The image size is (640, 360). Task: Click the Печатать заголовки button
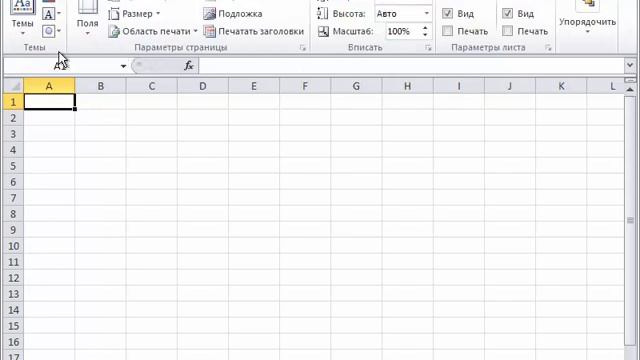tap(254, 31)
